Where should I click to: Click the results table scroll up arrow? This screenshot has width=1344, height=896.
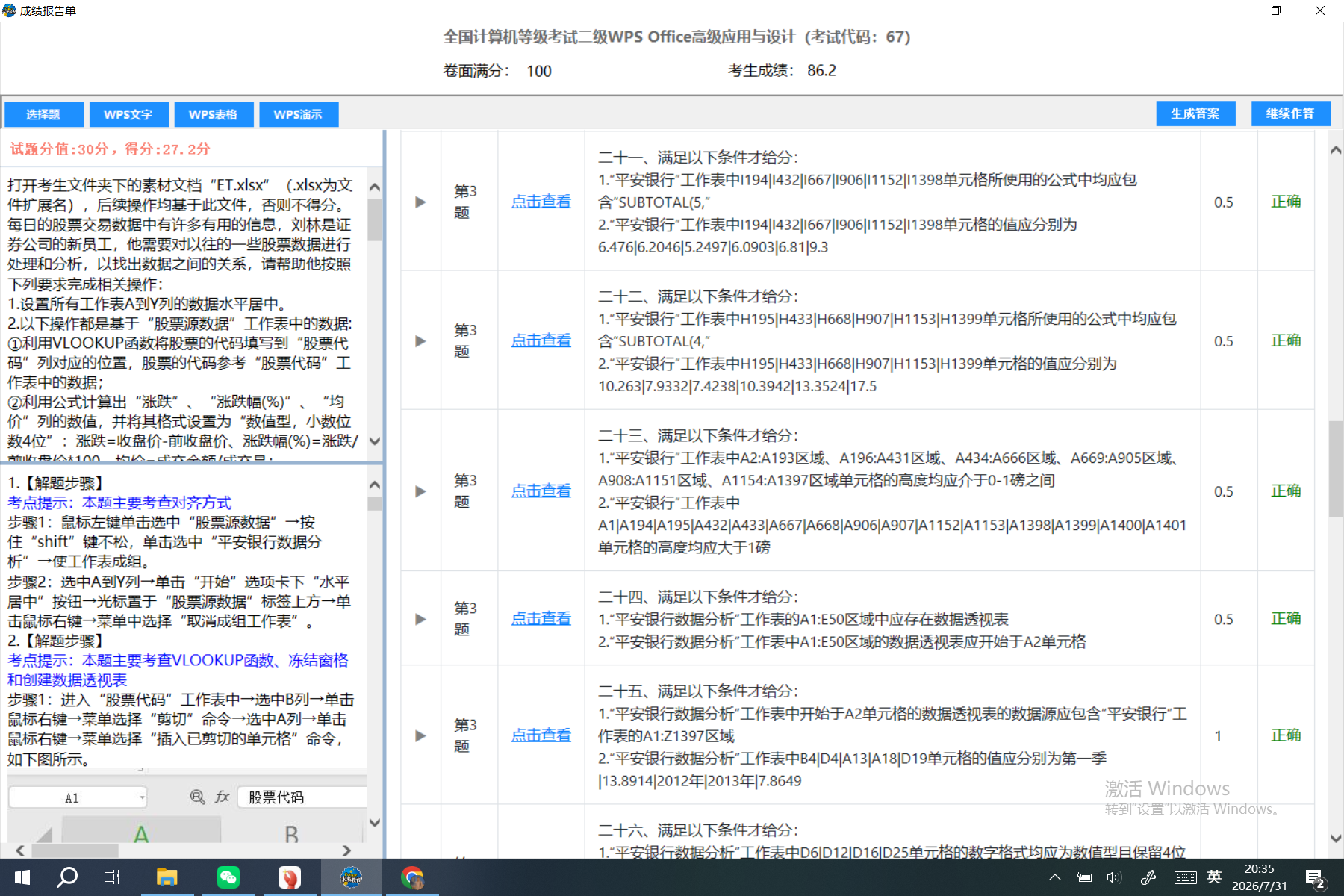(x=1336, y=150)
